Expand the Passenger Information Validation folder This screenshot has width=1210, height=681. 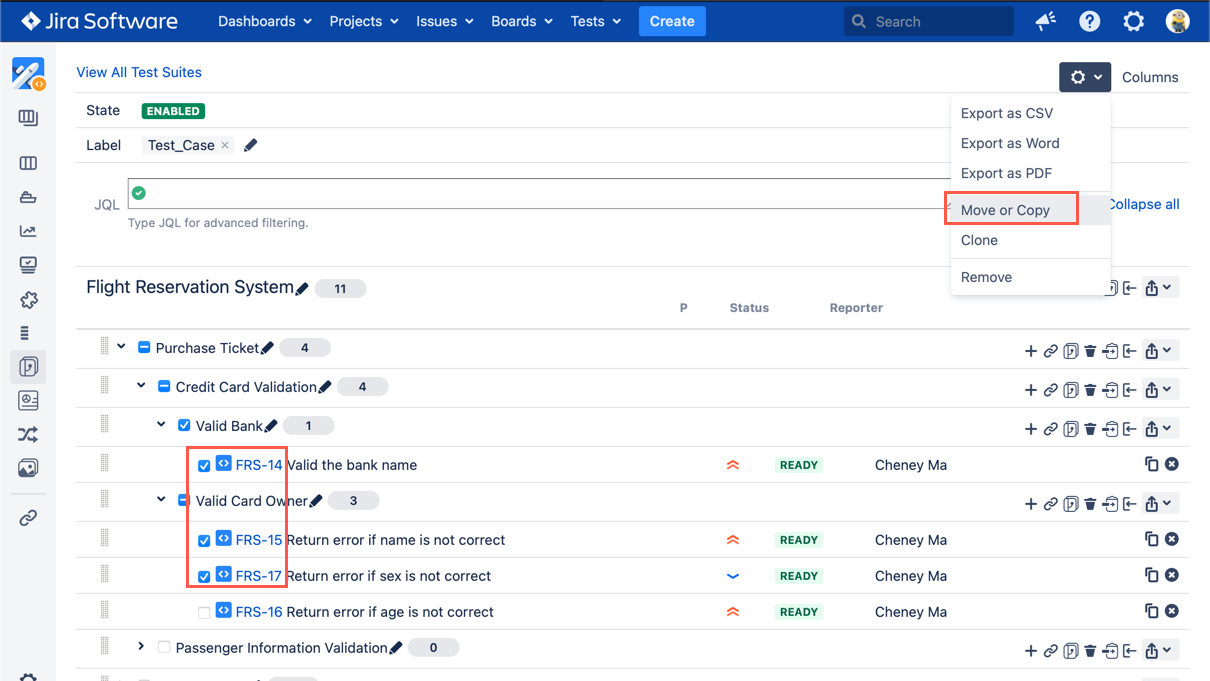pos(141,647)
